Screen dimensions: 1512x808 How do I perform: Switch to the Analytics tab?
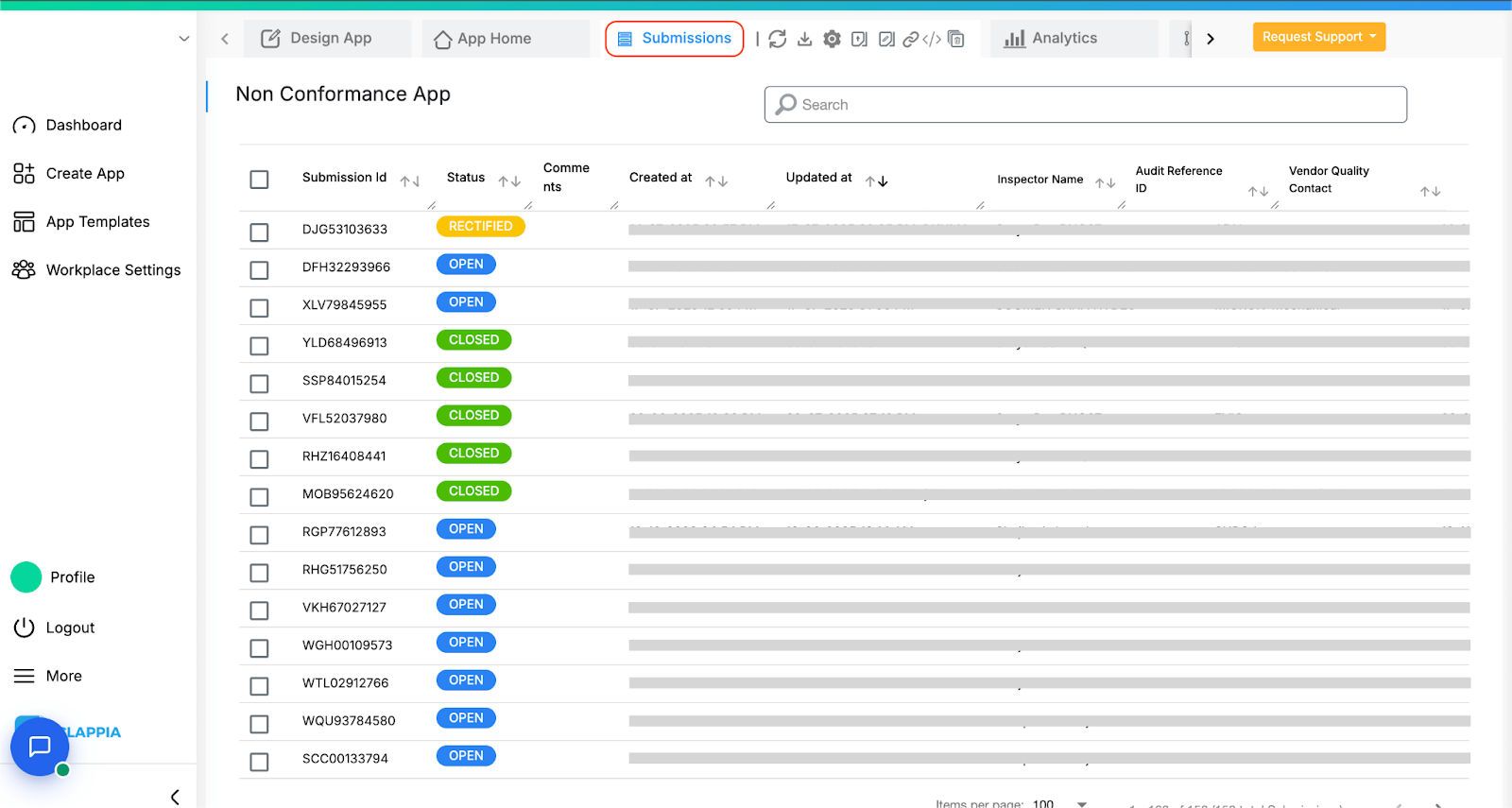pos(1074,39)
